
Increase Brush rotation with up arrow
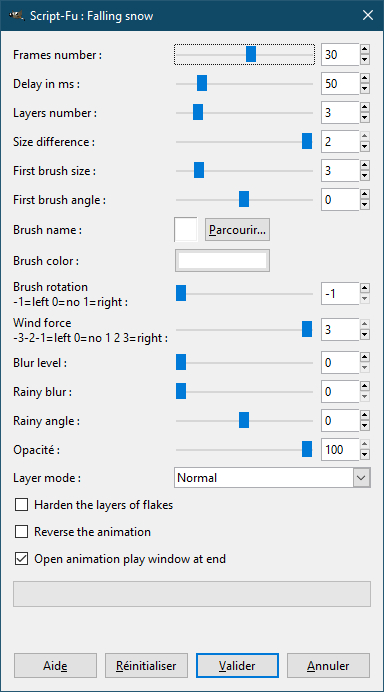(x=365, y=289)
